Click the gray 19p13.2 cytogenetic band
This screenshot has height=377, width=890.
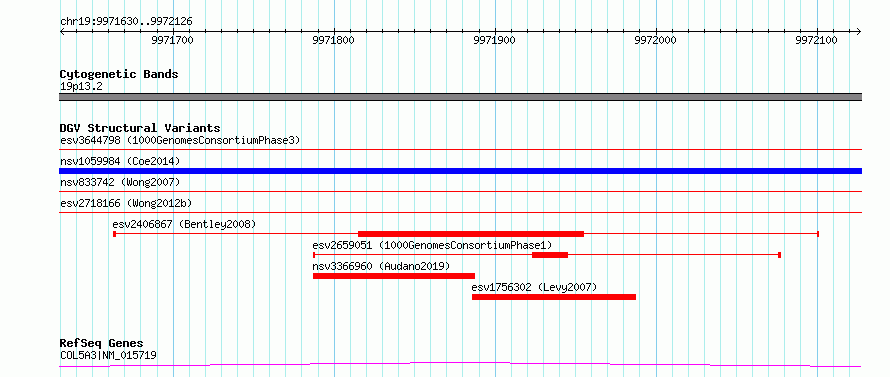pyautogui.click(x=460, y=97)
